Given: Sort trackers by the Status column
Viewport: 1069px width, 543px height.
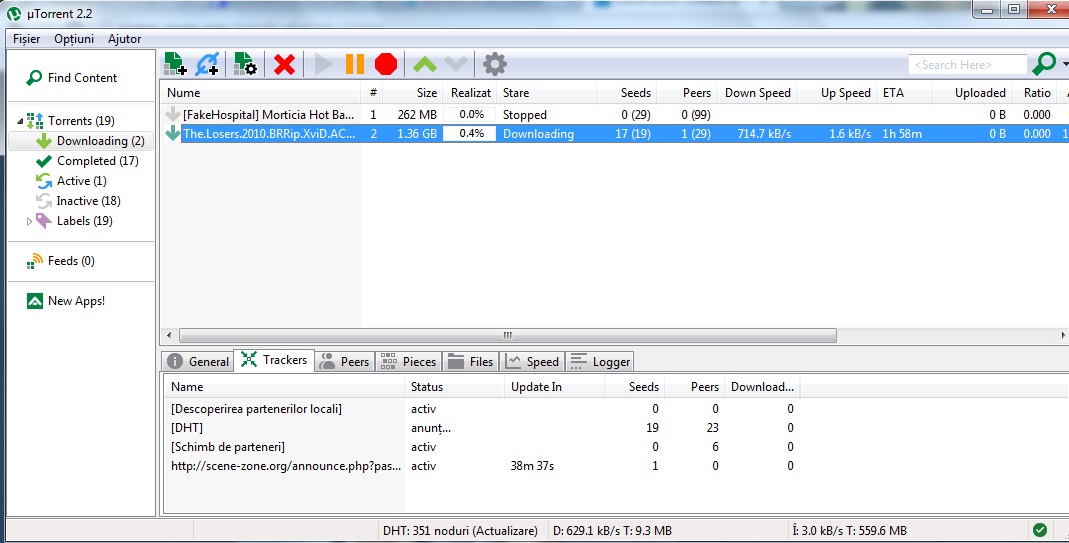Looking at the screenshot, I should tap(455, 387).
